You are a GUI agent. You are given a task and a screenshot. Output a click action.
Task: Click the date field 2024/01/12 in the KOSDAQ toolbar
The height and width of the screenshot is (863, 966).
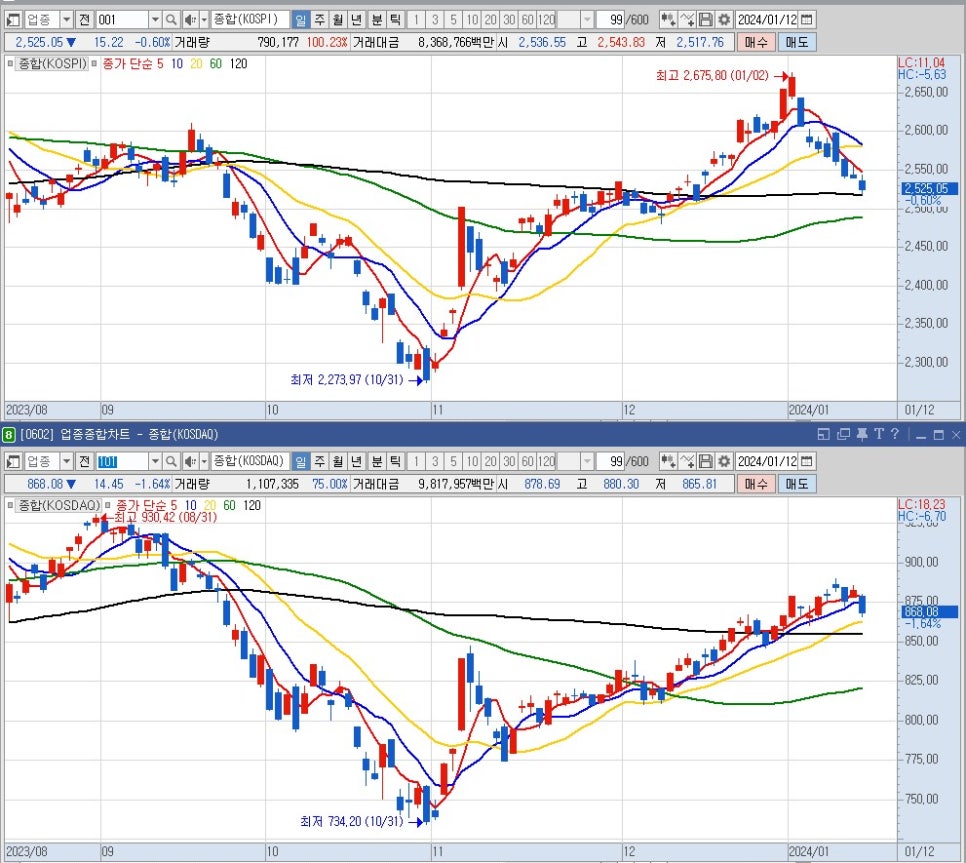click(x=767, y=461)
